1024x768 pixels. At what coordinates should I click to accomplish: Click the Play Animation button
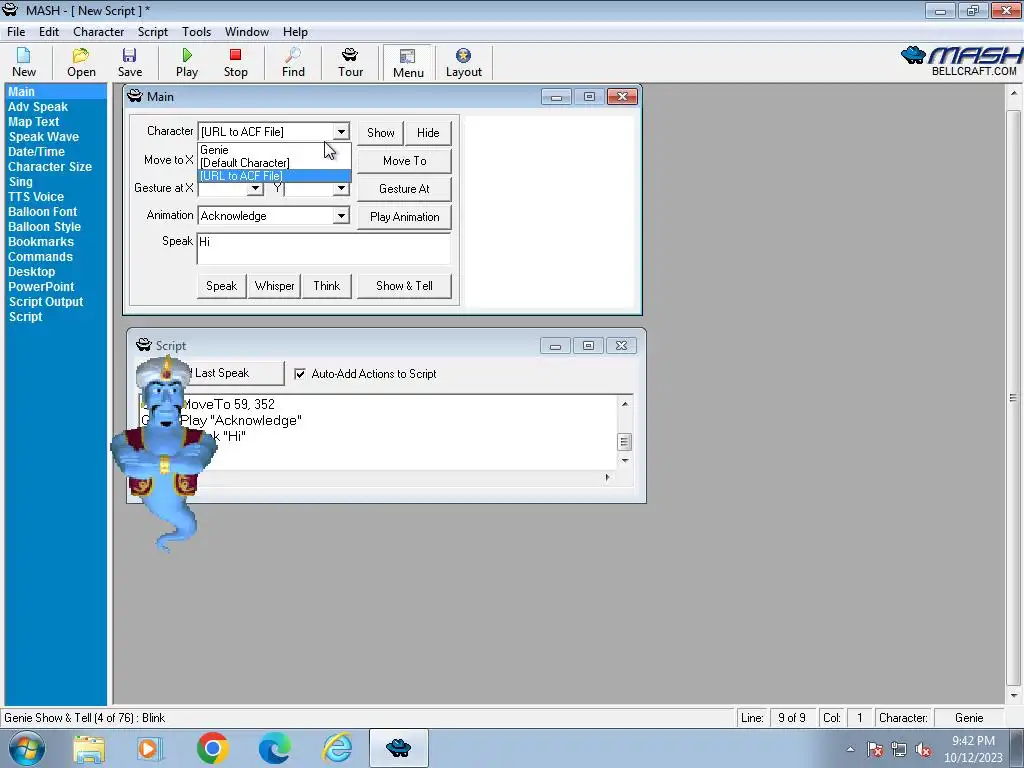click(x=404, y=217)
